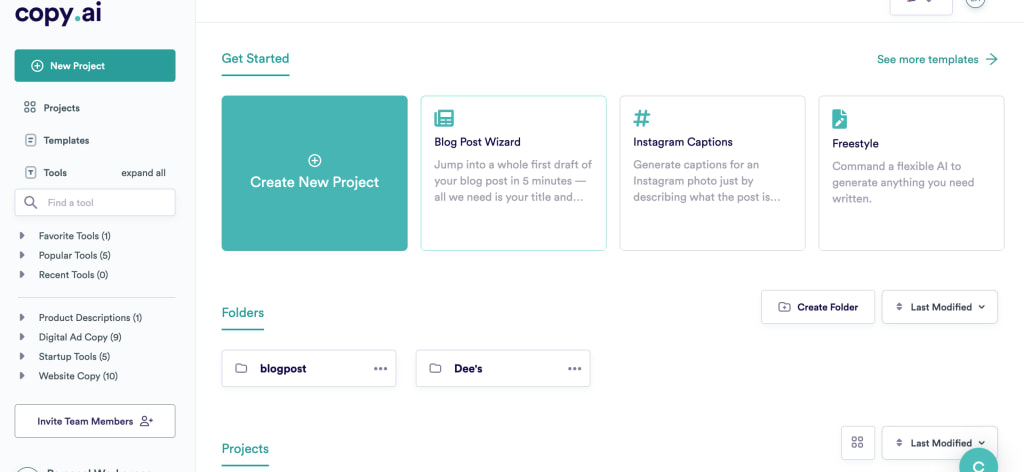1024x472 pixels.
Task: Open the Freestyle template card
Action: [912, 173]
